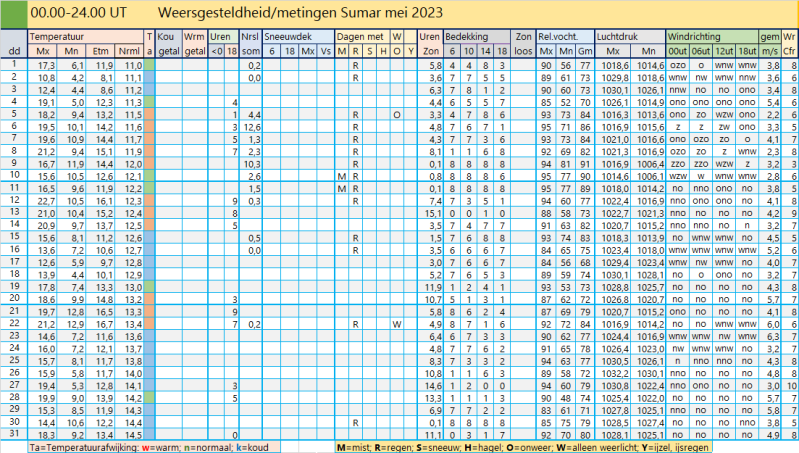
Task: Select the row label 15 in dd column
Action: point(14,236)
